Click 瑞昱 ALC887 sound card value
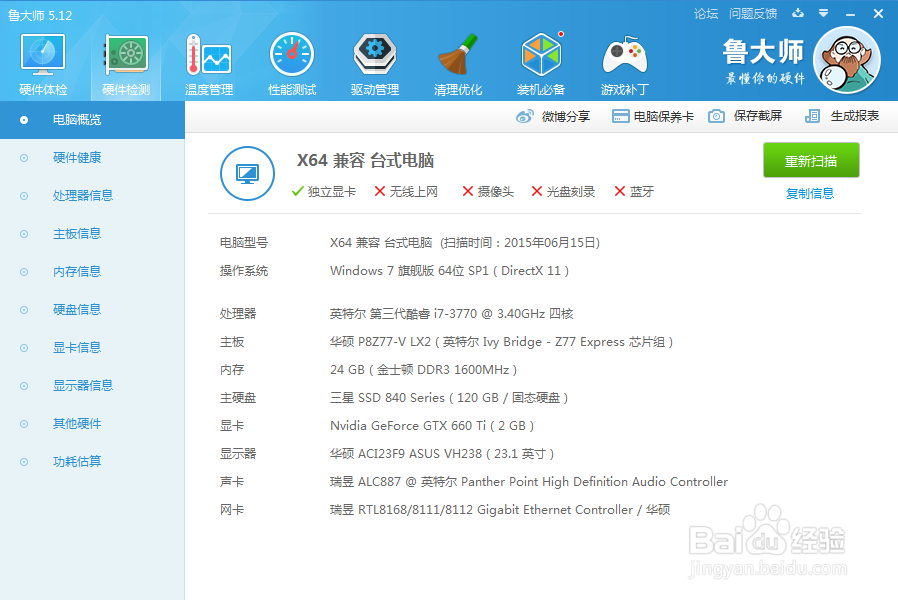 (529, 482)
